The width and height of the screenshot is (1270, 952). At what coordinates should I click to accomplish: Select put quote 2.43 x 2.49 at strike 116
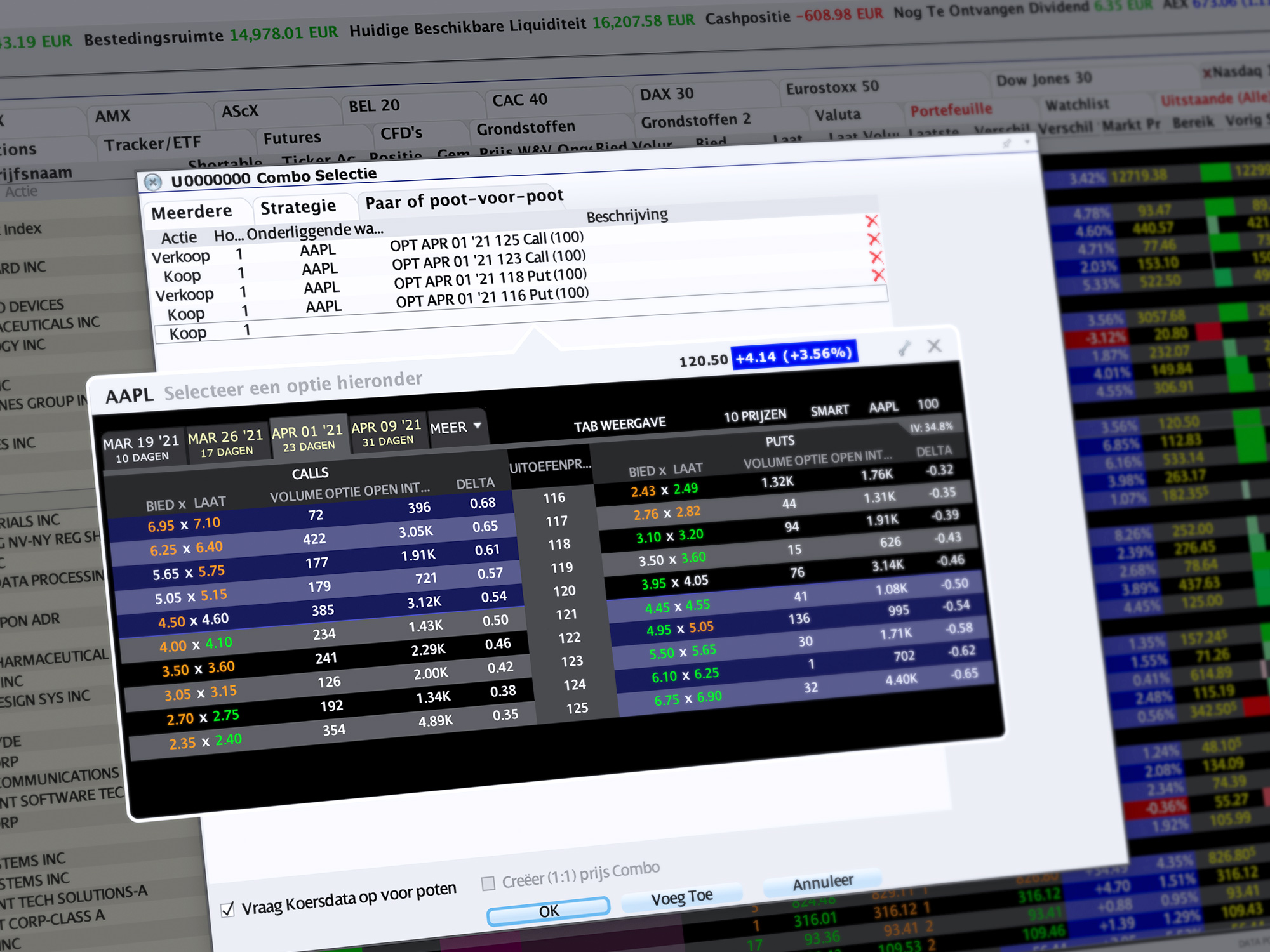664,490
